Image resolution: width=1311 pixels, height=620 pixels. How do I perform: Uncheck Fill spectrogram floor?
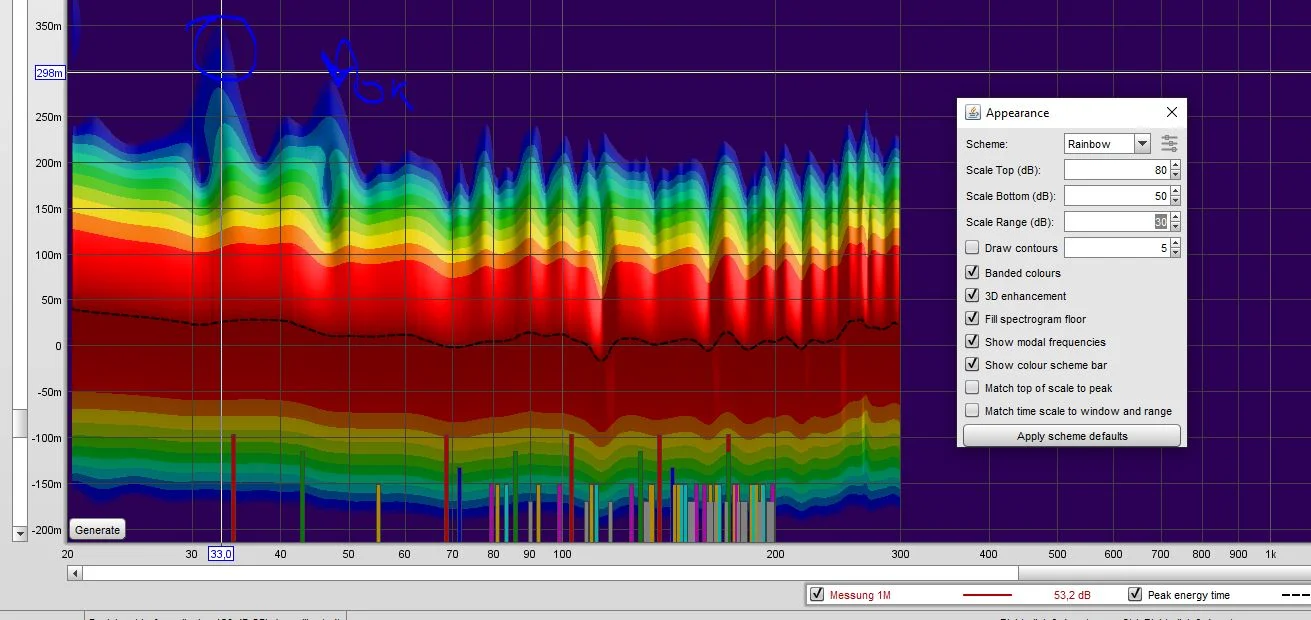(972, 319)
